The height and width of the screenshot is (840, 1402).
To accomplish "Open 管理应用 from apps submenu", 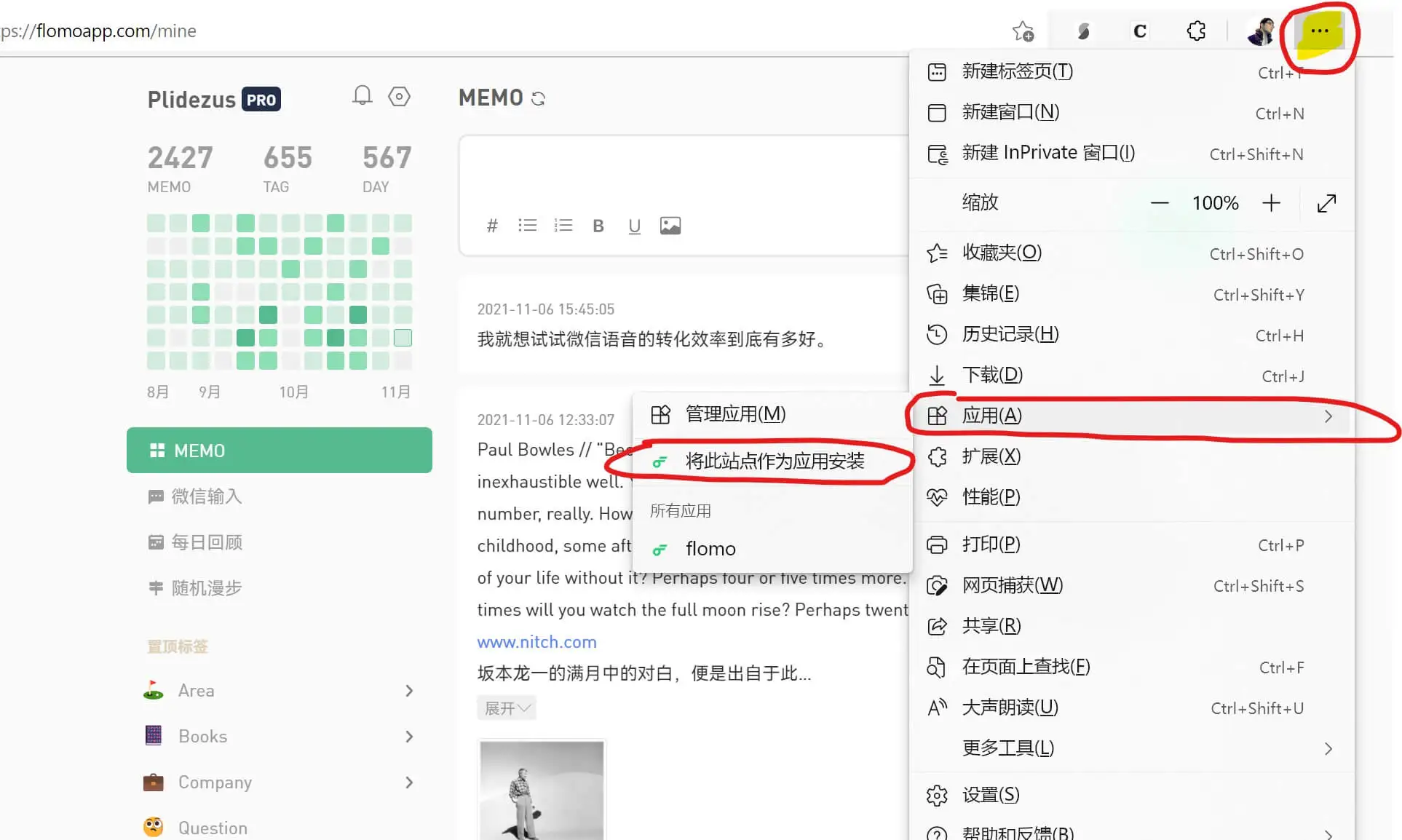I will coord(735,414).
